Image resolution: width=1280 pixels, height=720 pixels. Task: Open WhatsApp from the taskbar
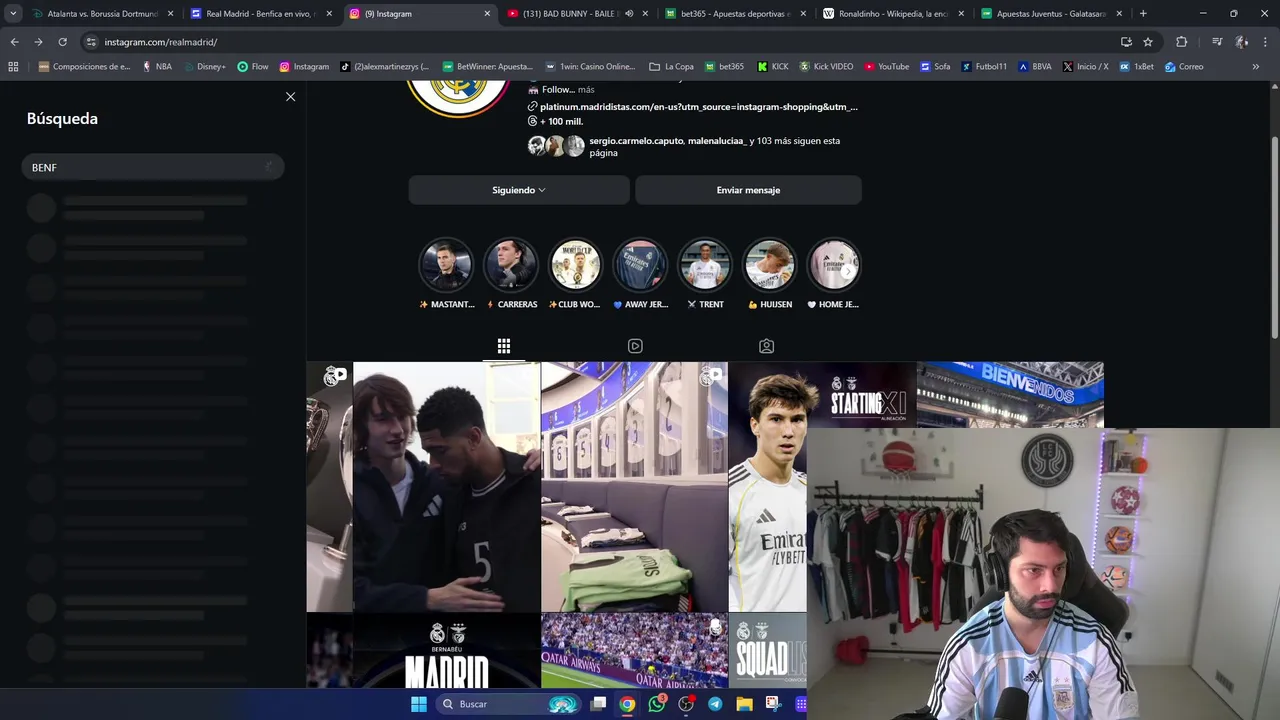click(x=657, y=704)
